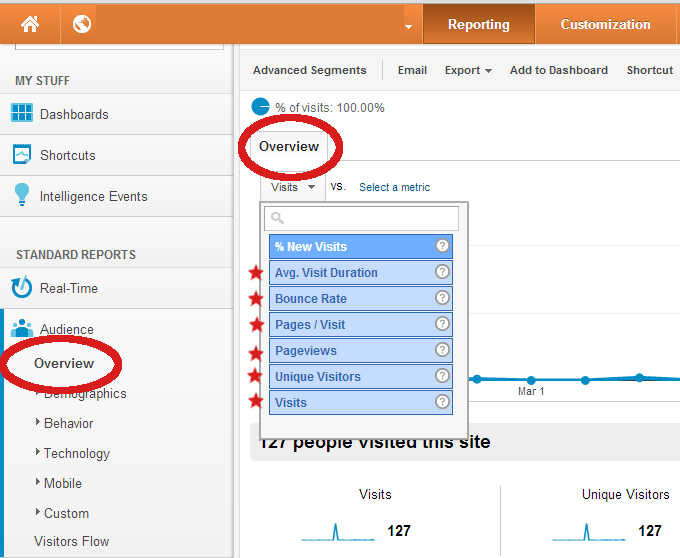Click the chart data point above Mar 1
680x558 pixels.
pos(531,380)
